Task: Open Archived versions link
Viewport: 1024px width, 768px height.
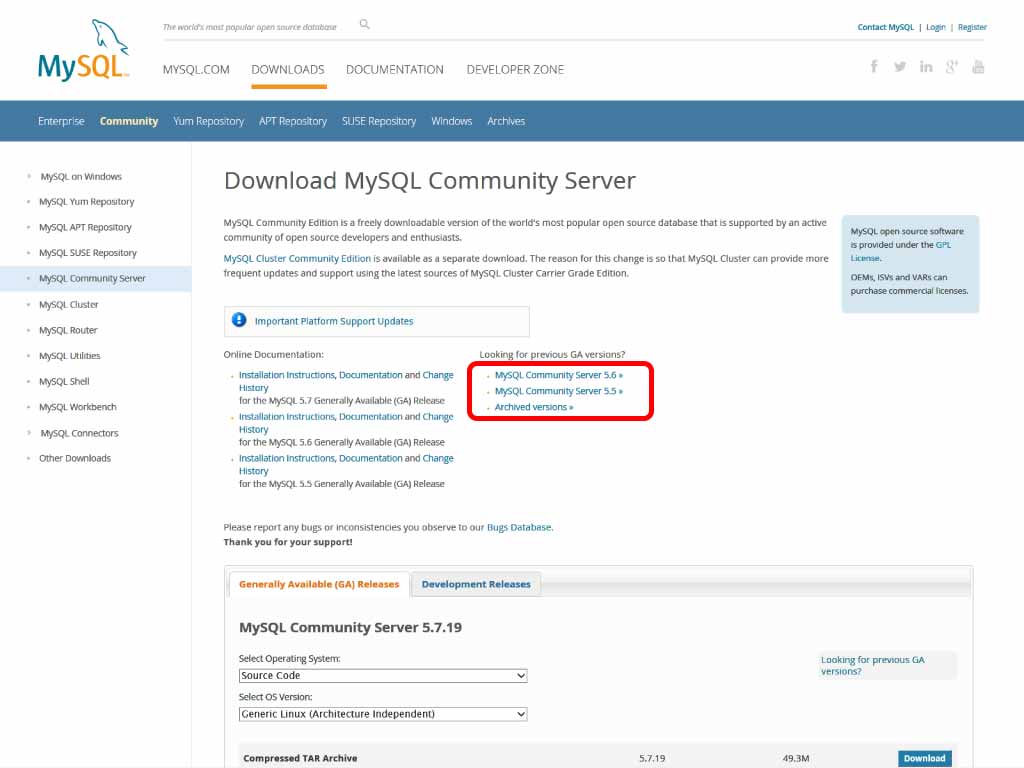Action: [534, 407]
